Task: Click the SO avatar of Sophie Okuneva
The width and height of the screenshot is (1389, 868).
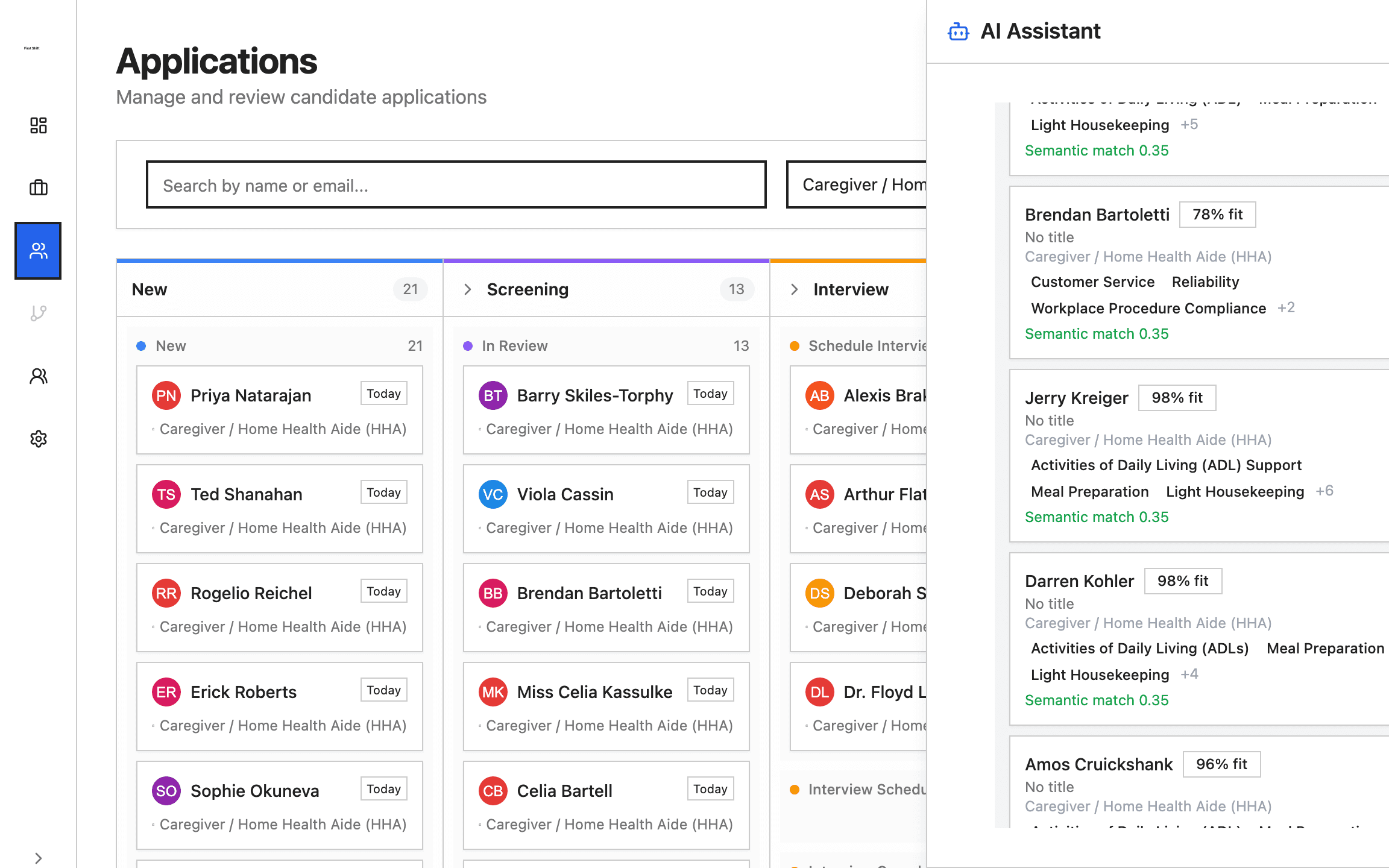Action: (166, 791)
